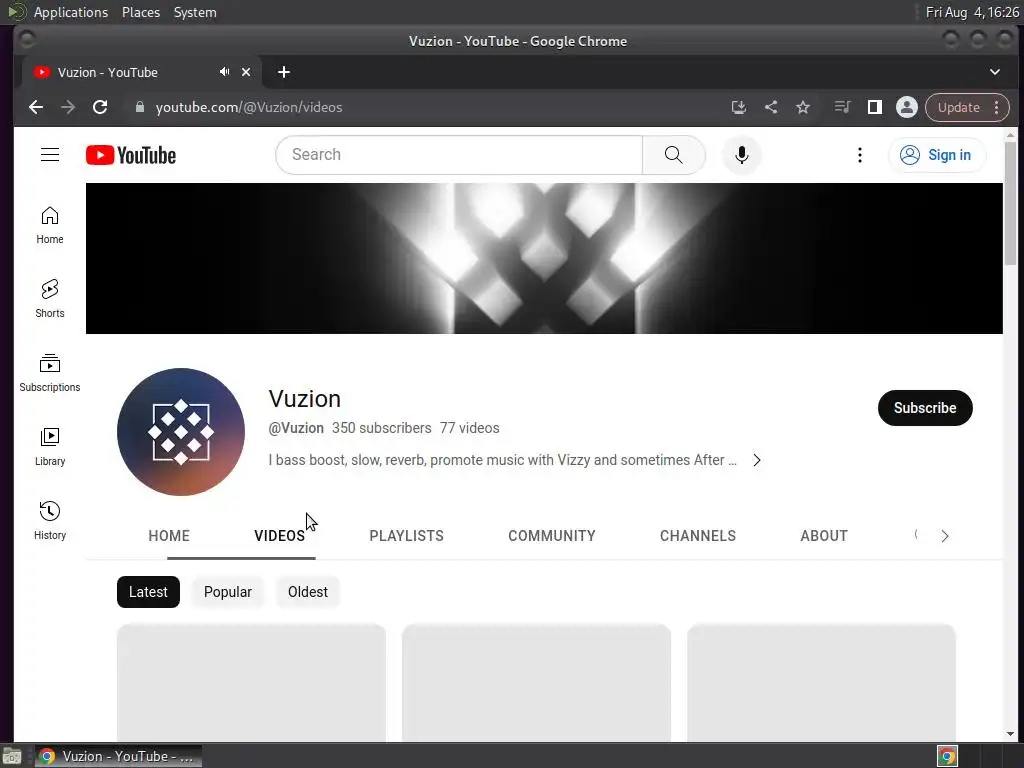Open the Chrome profile avatar
Image resolution: width=1024 pixels, height=768 pixels.
[x=906, y=107]
